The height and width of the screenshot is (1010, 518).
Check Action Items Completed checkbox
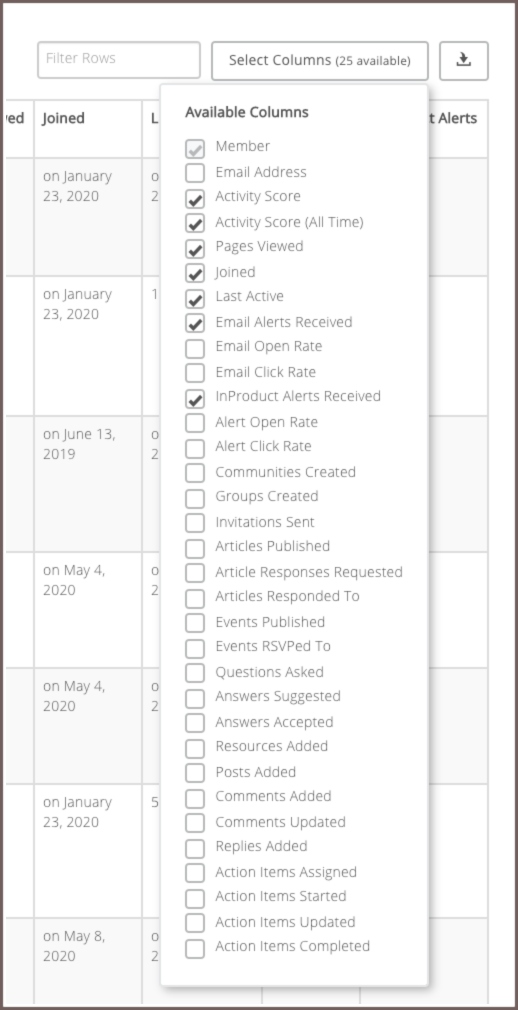(x=195, y=948)
